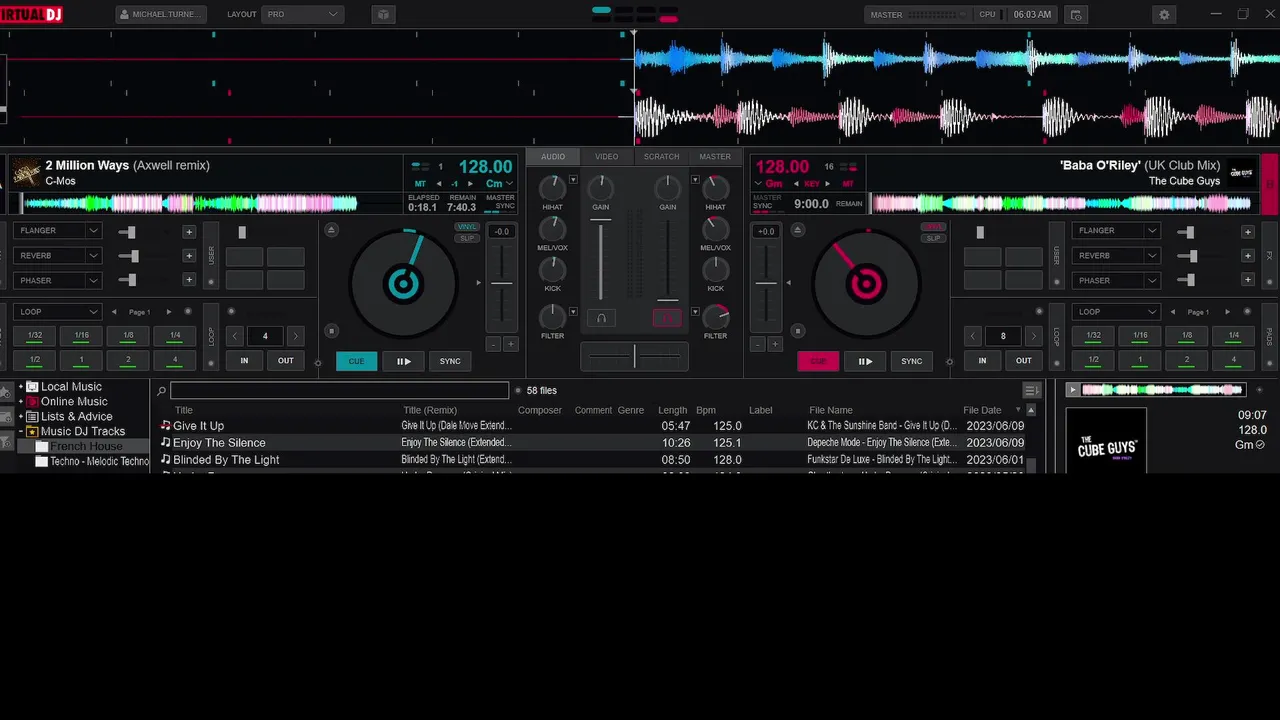Click the pitch plus button on the left deck
The image size is (1280, 720).
(510, 344)
